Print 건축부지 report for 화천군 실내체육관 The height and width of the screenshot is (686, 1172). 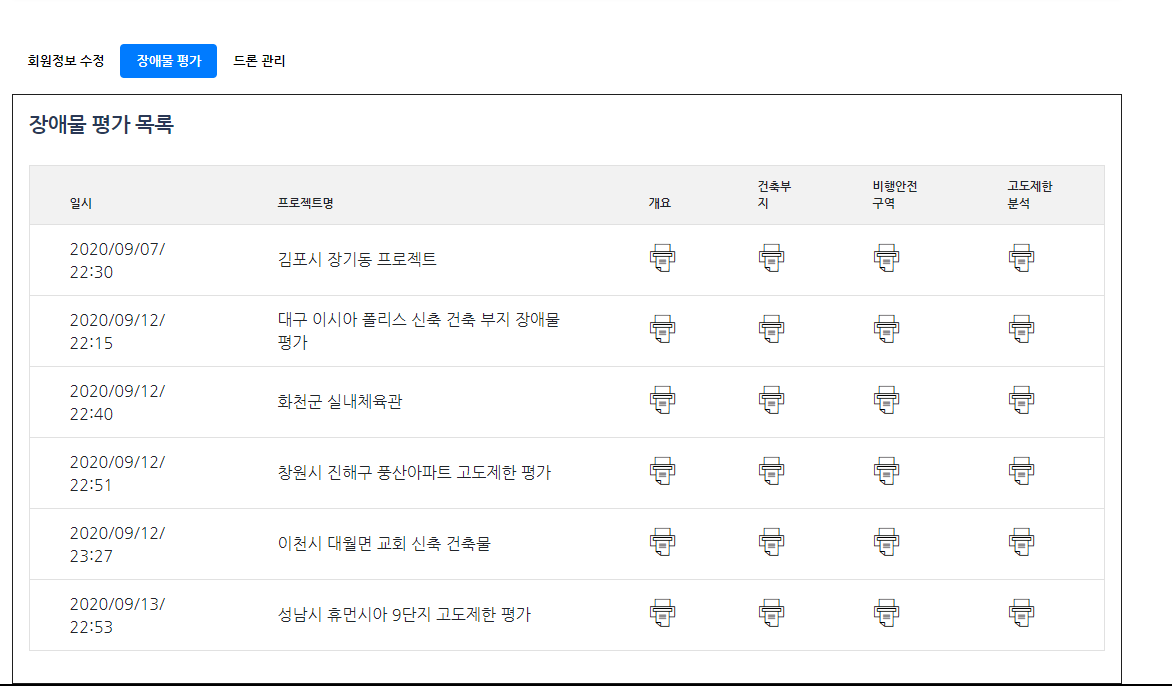(x=771, y=400)
